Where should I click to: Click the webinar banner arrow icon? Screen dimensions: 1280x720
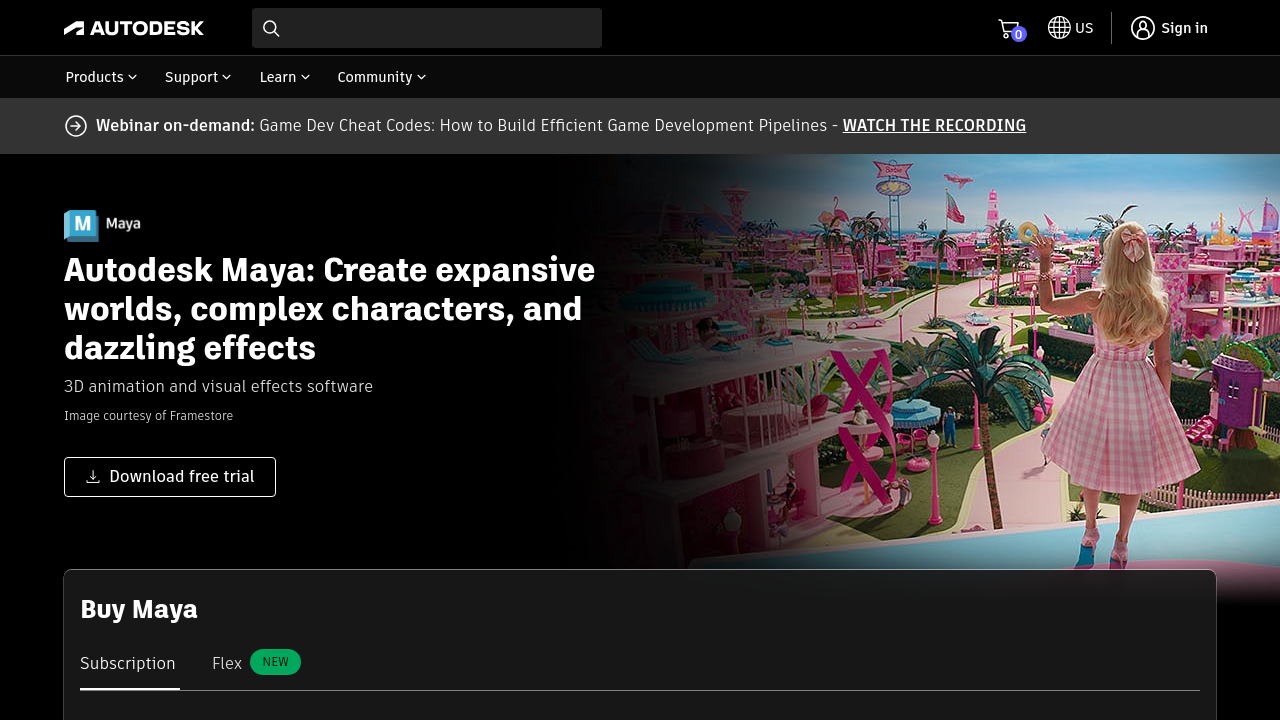point(76,126)
